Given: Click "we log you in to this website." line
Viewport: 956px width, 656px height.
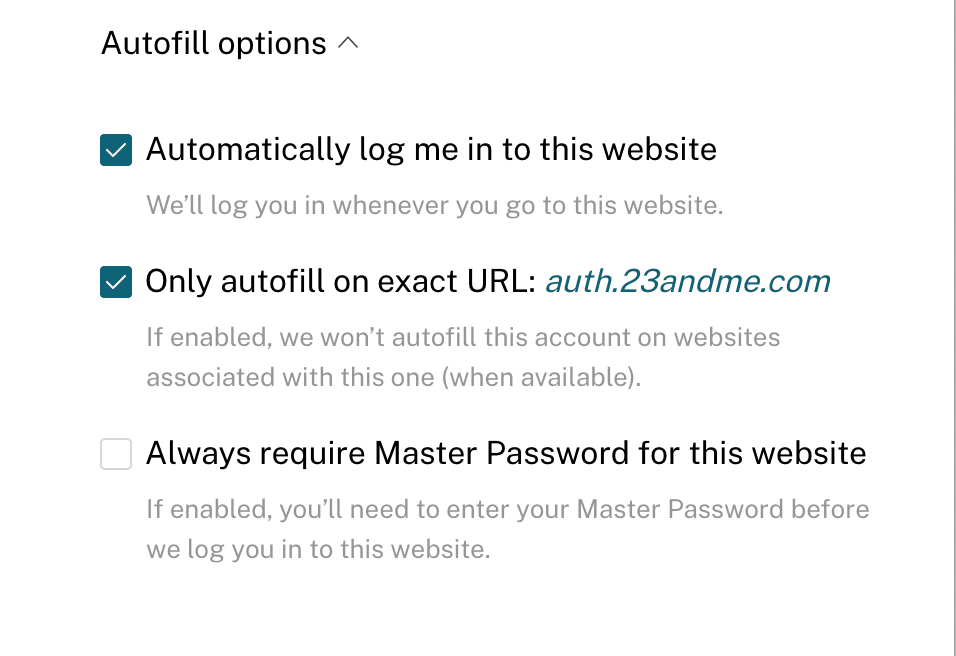Looking at the screenshot, I should tap(318, 550).
